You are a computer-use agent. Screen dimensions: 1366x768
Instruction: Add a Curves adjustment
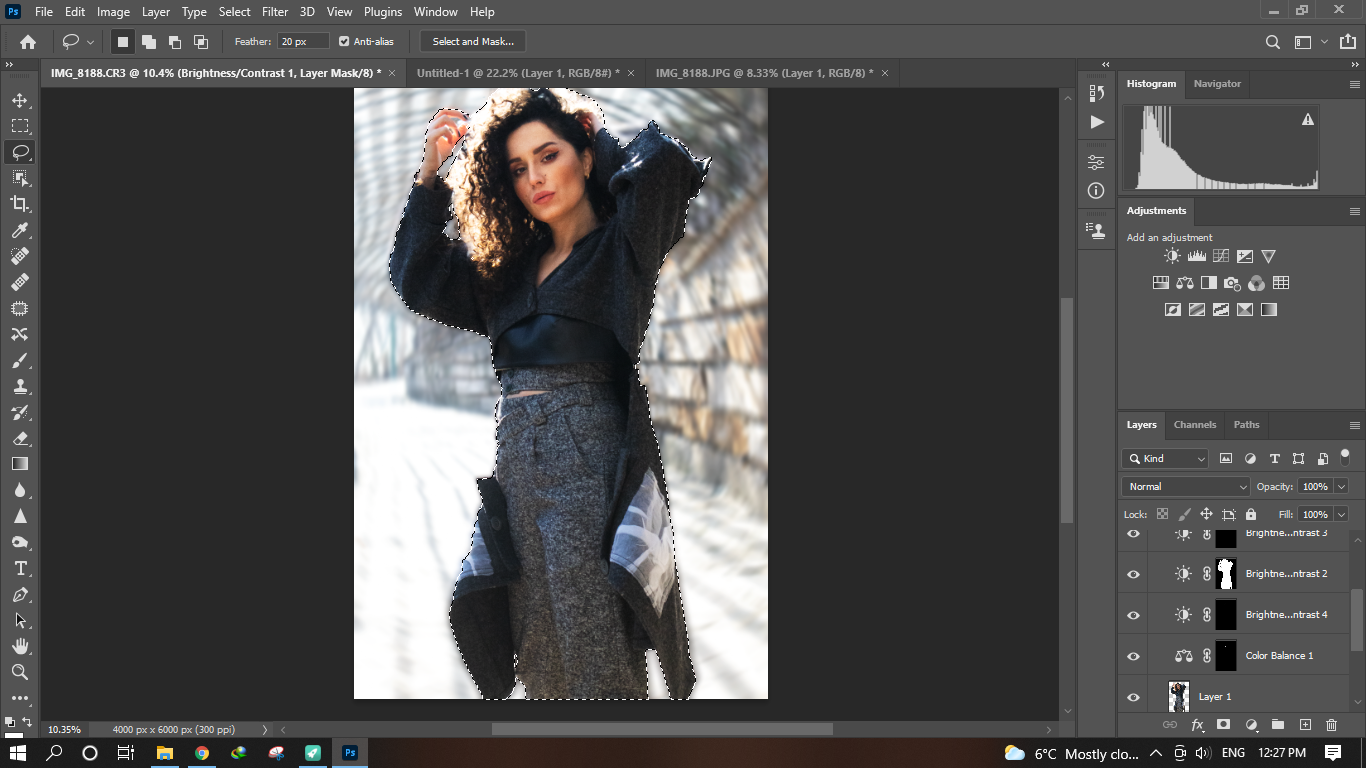tap(1220, 257)
